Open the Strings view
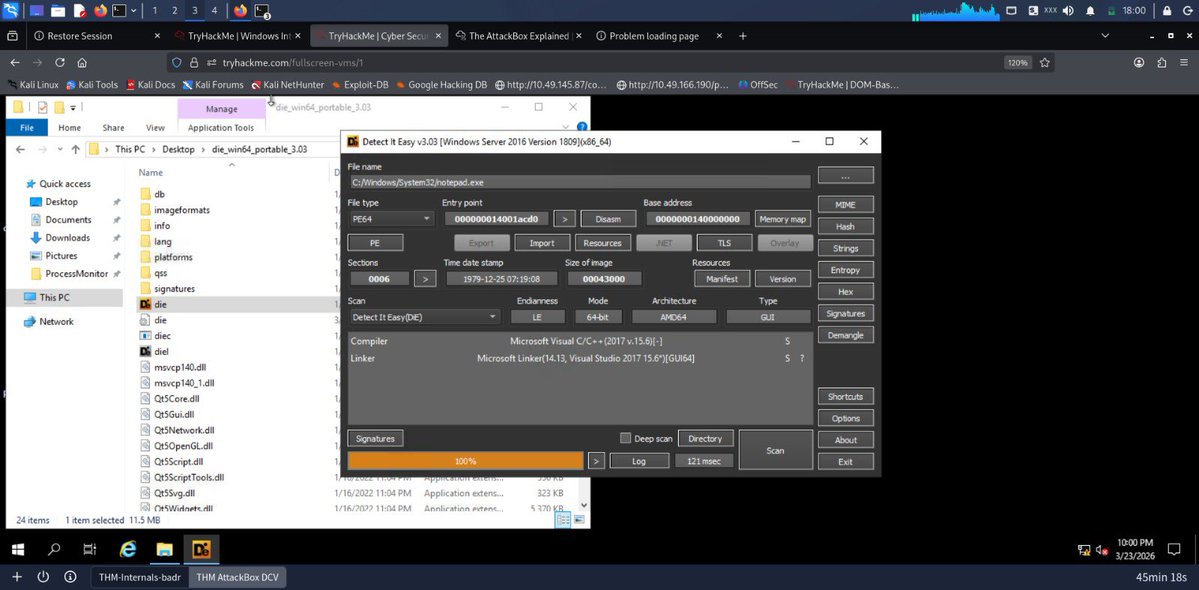 coord(845,248)
